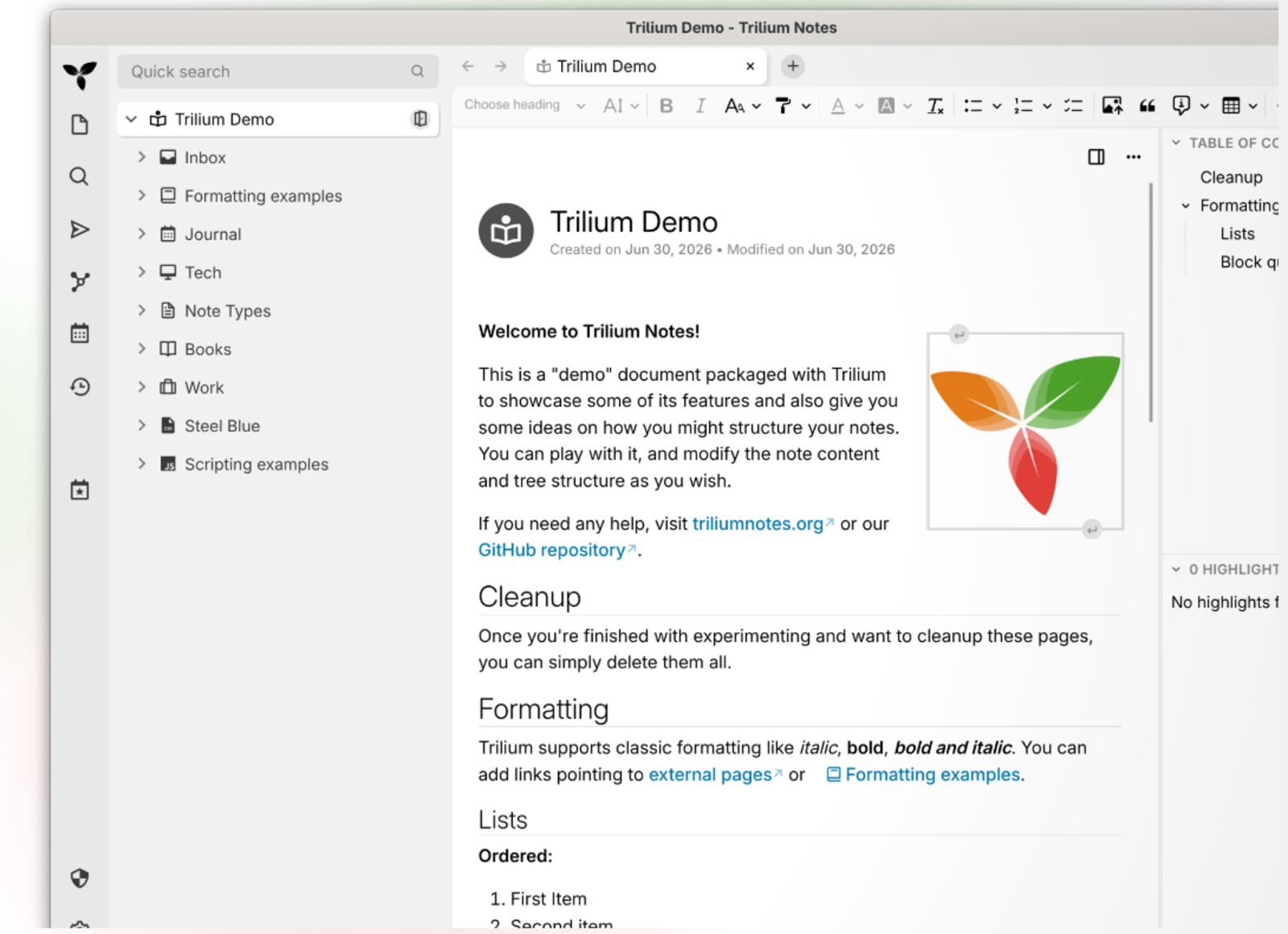The width and height of the screenshot is (1288, 934).
Task: Click the jump-to-note arrow icon
Action: tap(79, 229)
